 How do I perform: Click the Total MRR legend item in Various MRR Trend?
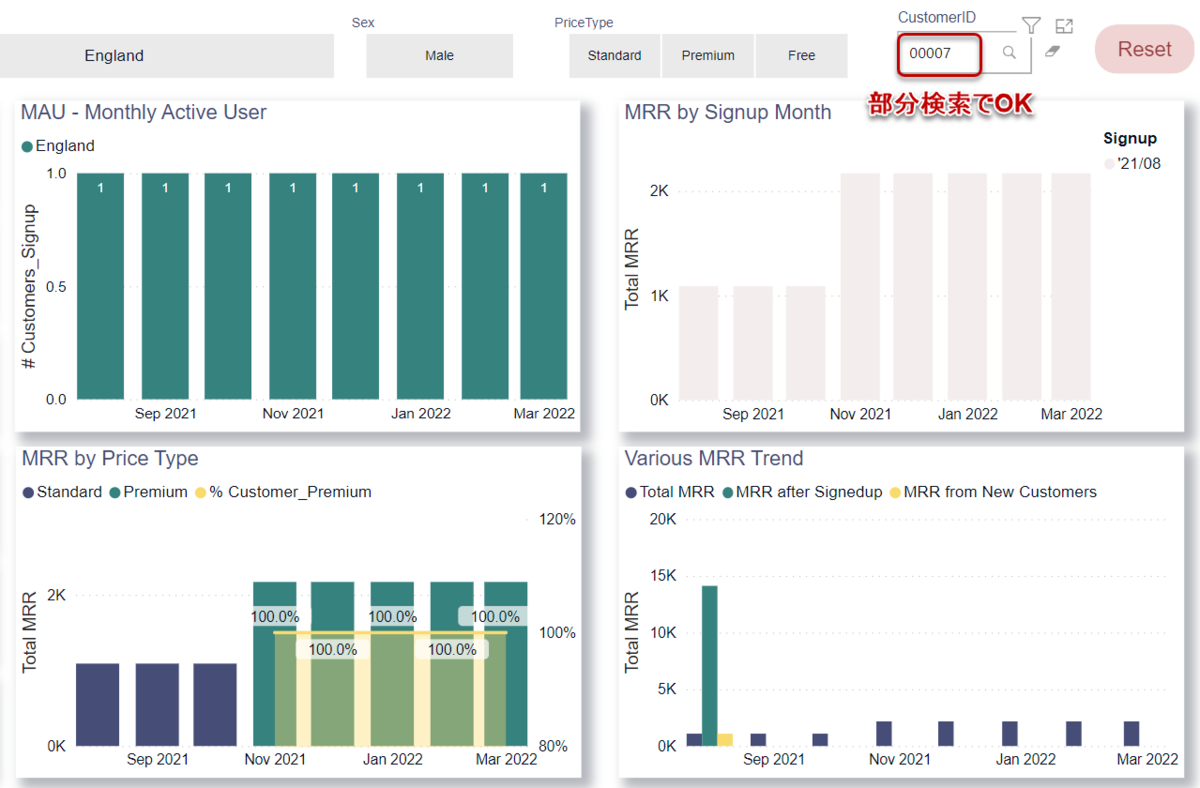(670, 492)
